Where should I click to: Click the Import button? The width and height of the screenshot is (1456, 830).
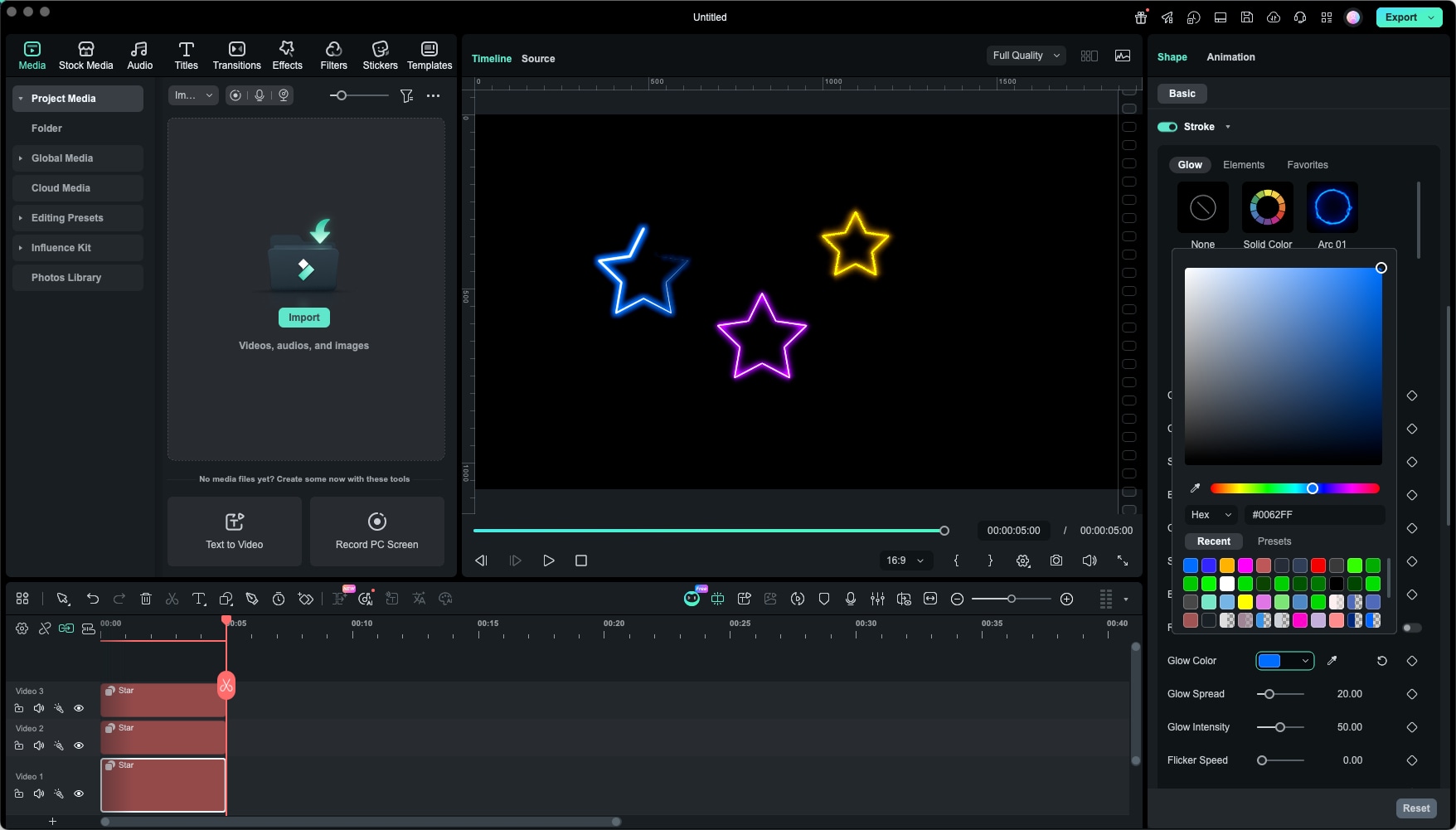pos(304,318)
